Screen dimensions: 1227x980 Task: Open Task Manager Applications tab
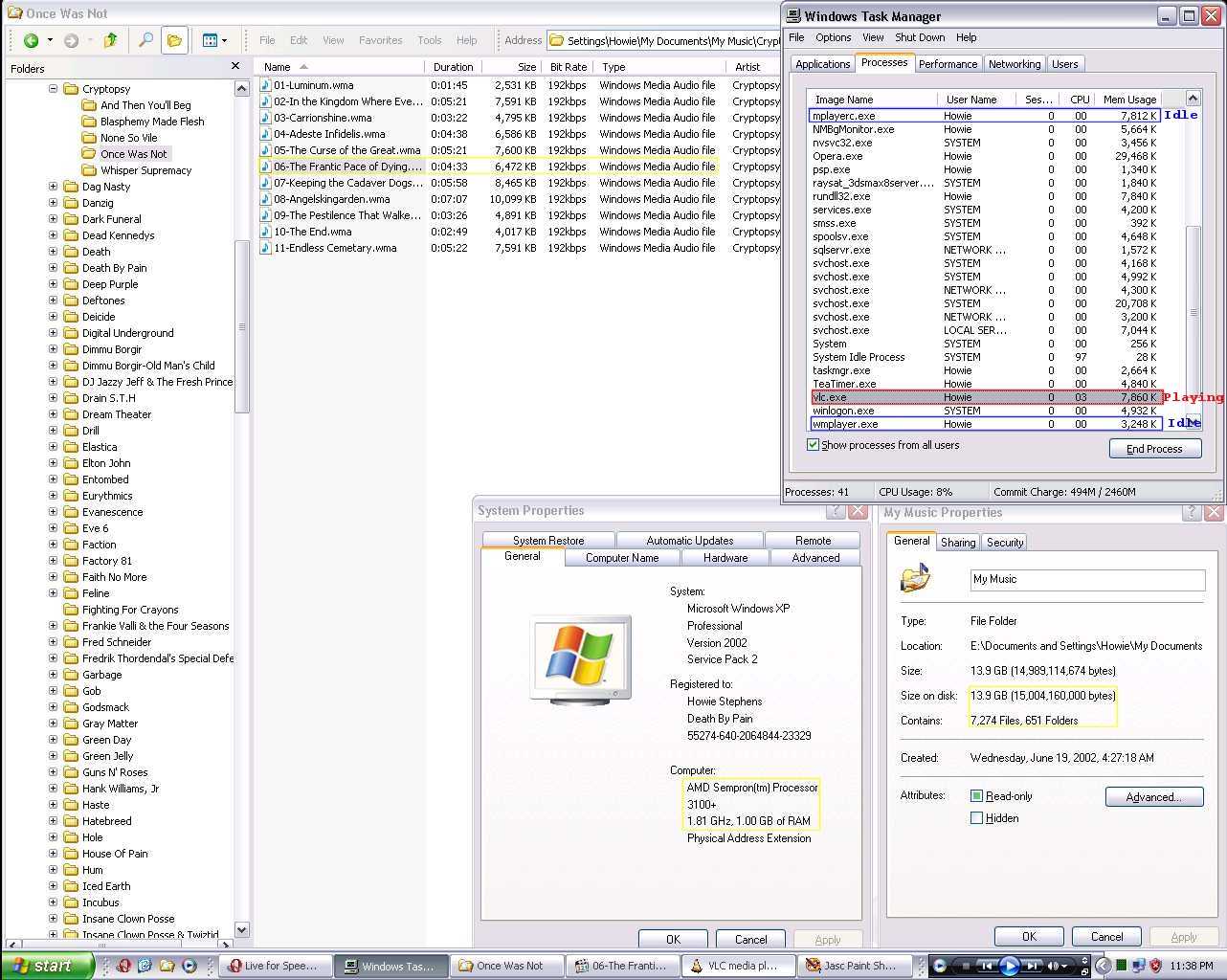pyautogui.click(x=822, y=64)
